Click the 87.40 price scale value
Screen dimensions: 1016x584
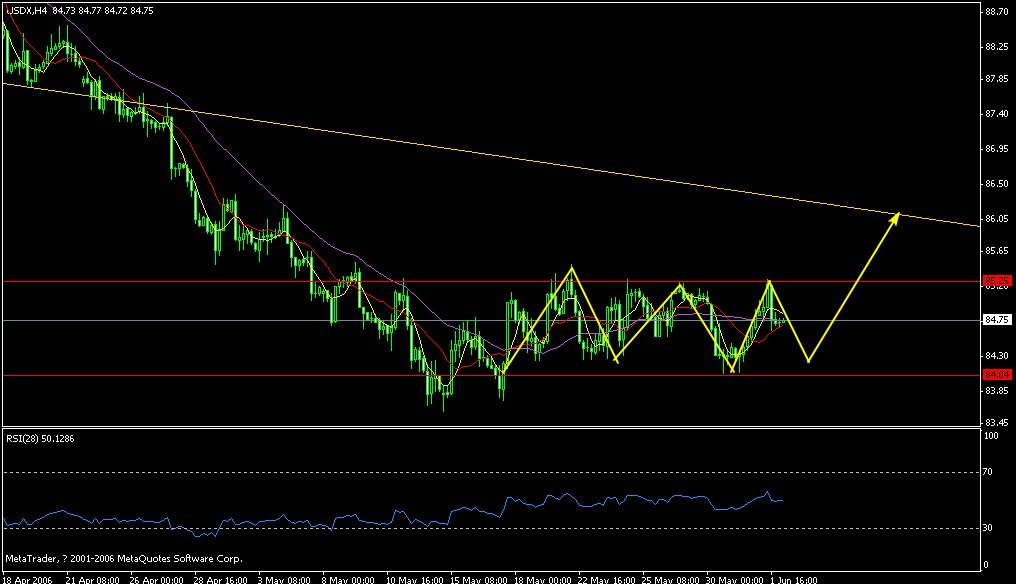tap(997, 114)
